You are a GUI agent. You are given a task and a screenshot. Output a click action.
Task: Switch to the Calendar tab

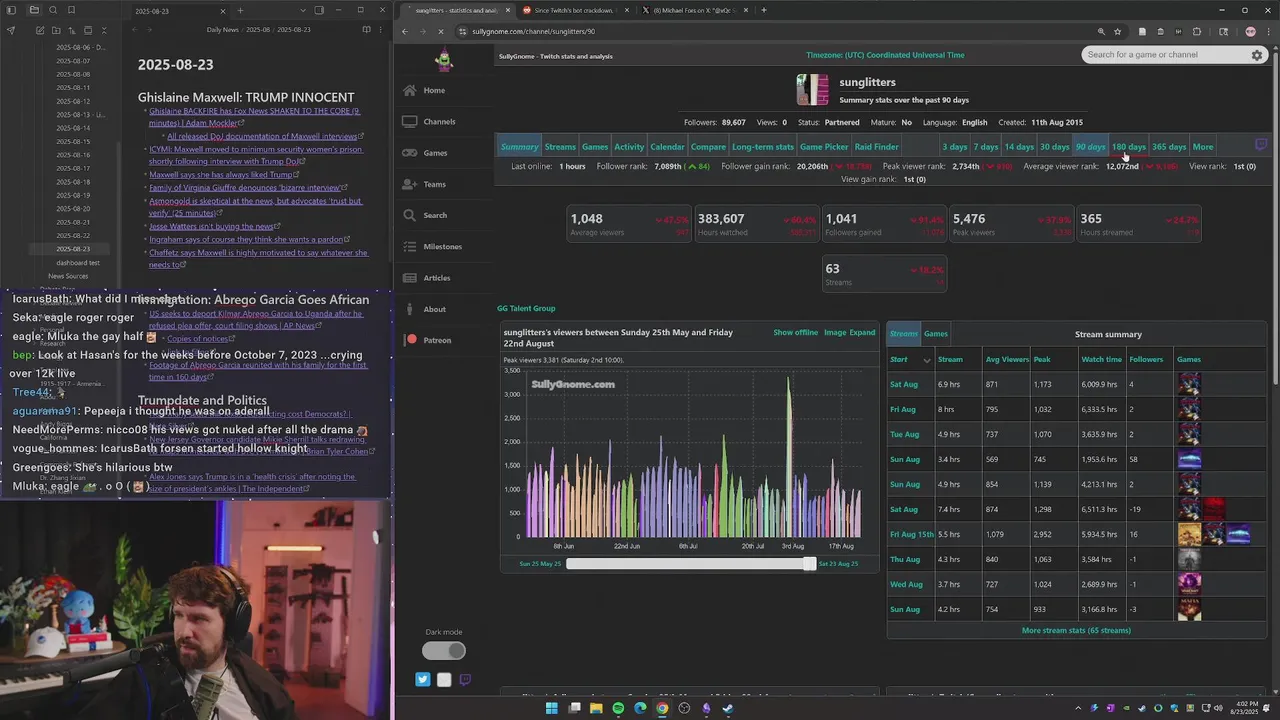(667, 147)
